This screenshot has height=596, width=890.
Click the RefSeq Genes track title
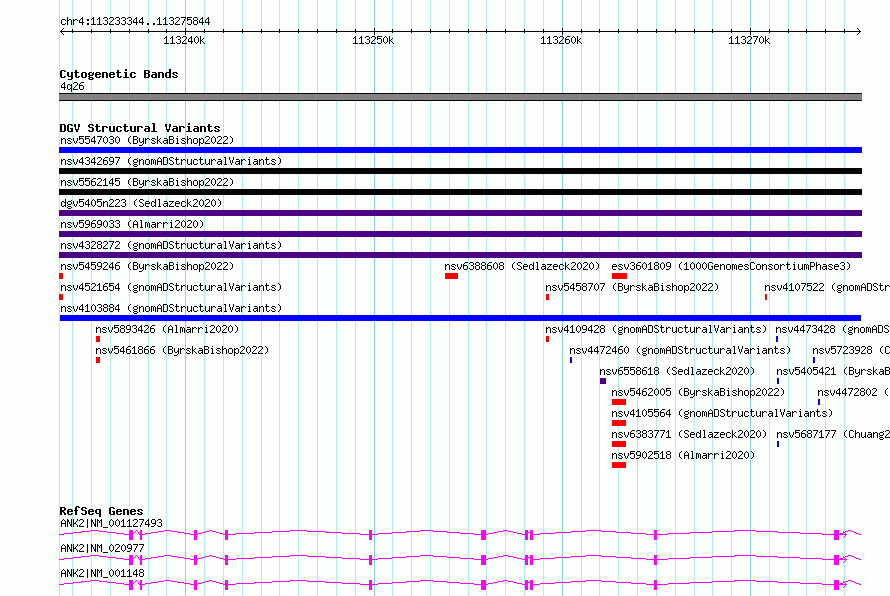point(101,511)
